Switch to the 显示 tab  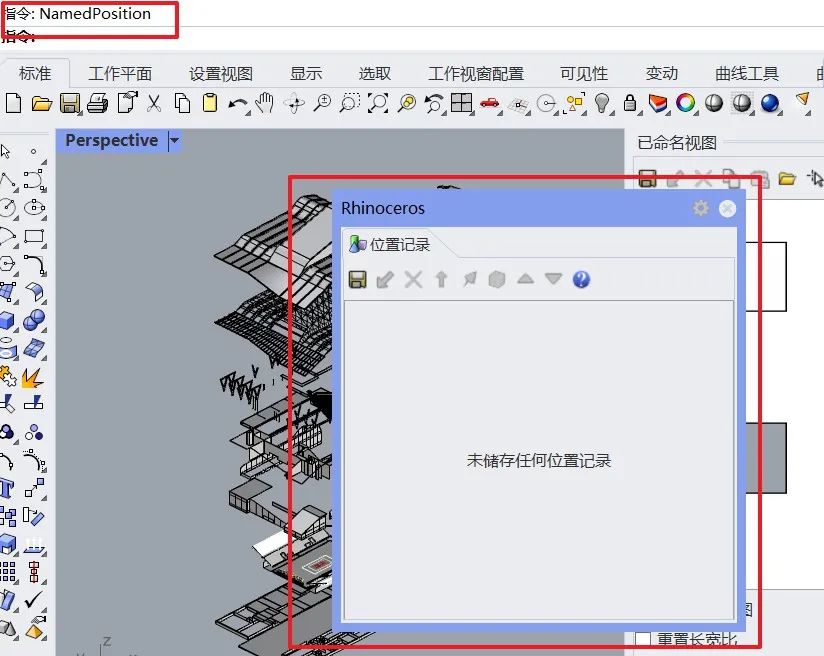[306, 73]
